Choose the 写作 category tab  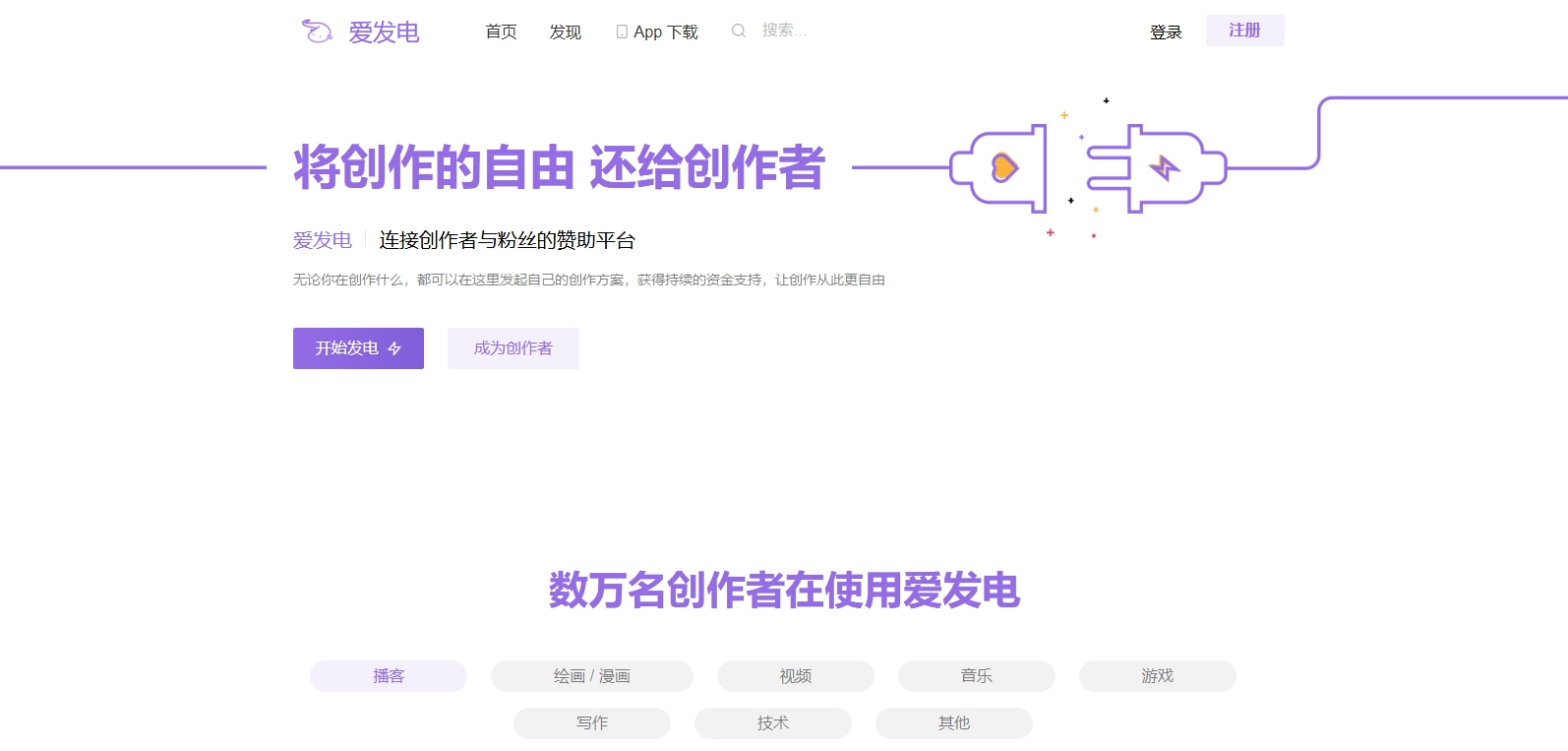591,723
